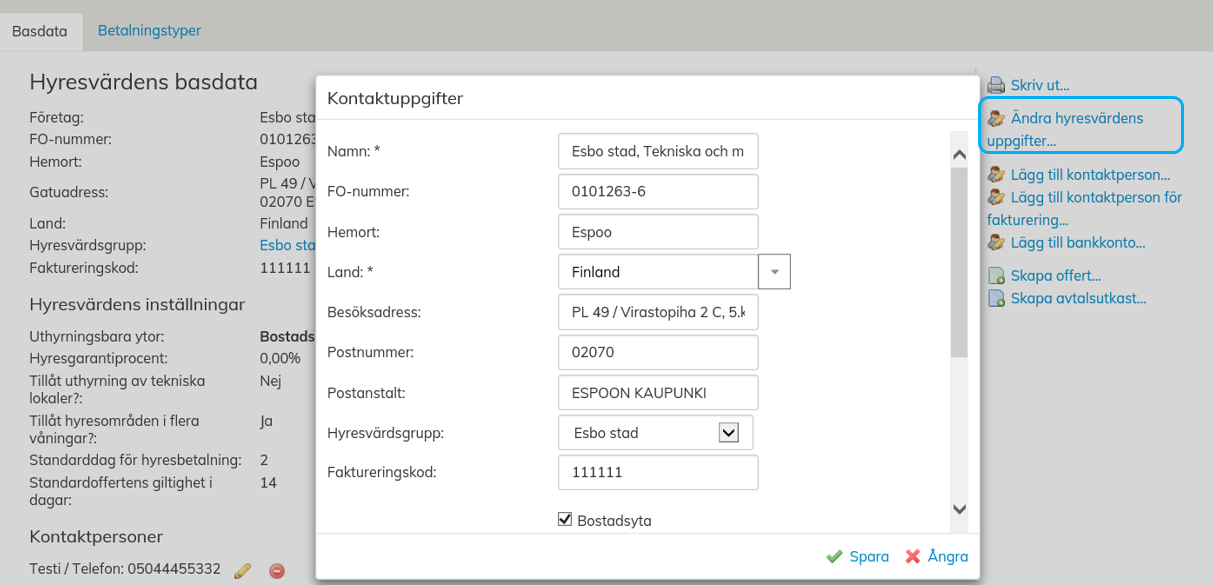Expand the Hyresvärdsgrupp dropdown

729,433
